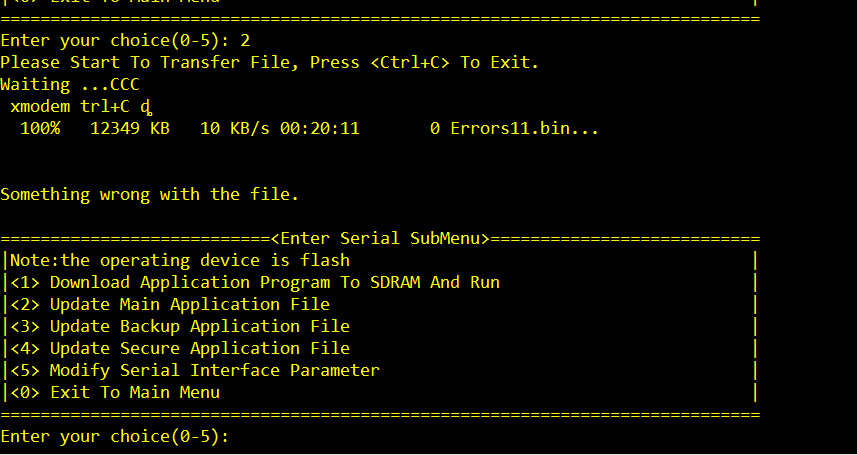Select "Update Backup Application File" option
The height and width of the screenshot is (455, 857).
(x=199, y=326)
